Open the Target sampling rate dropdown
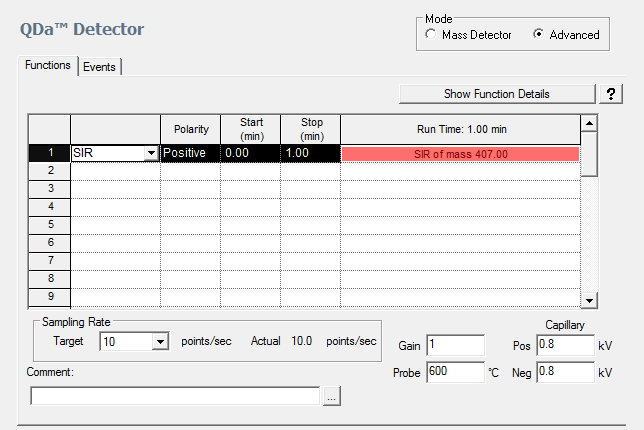644x430 pixels. pyautogui.click(x=160, y=341)
